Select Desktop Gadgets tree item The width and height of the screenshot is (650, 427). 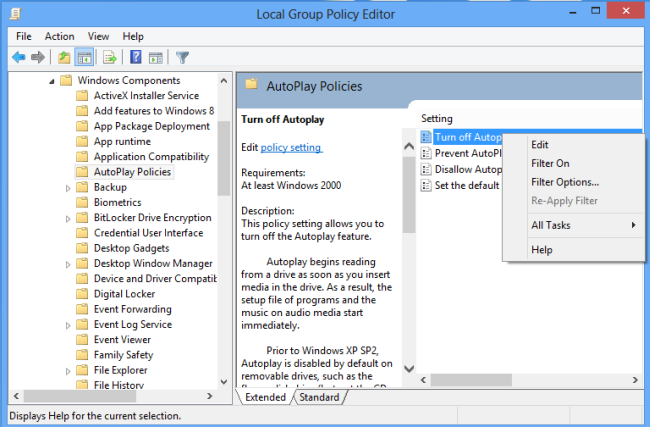tap(131, 248)
